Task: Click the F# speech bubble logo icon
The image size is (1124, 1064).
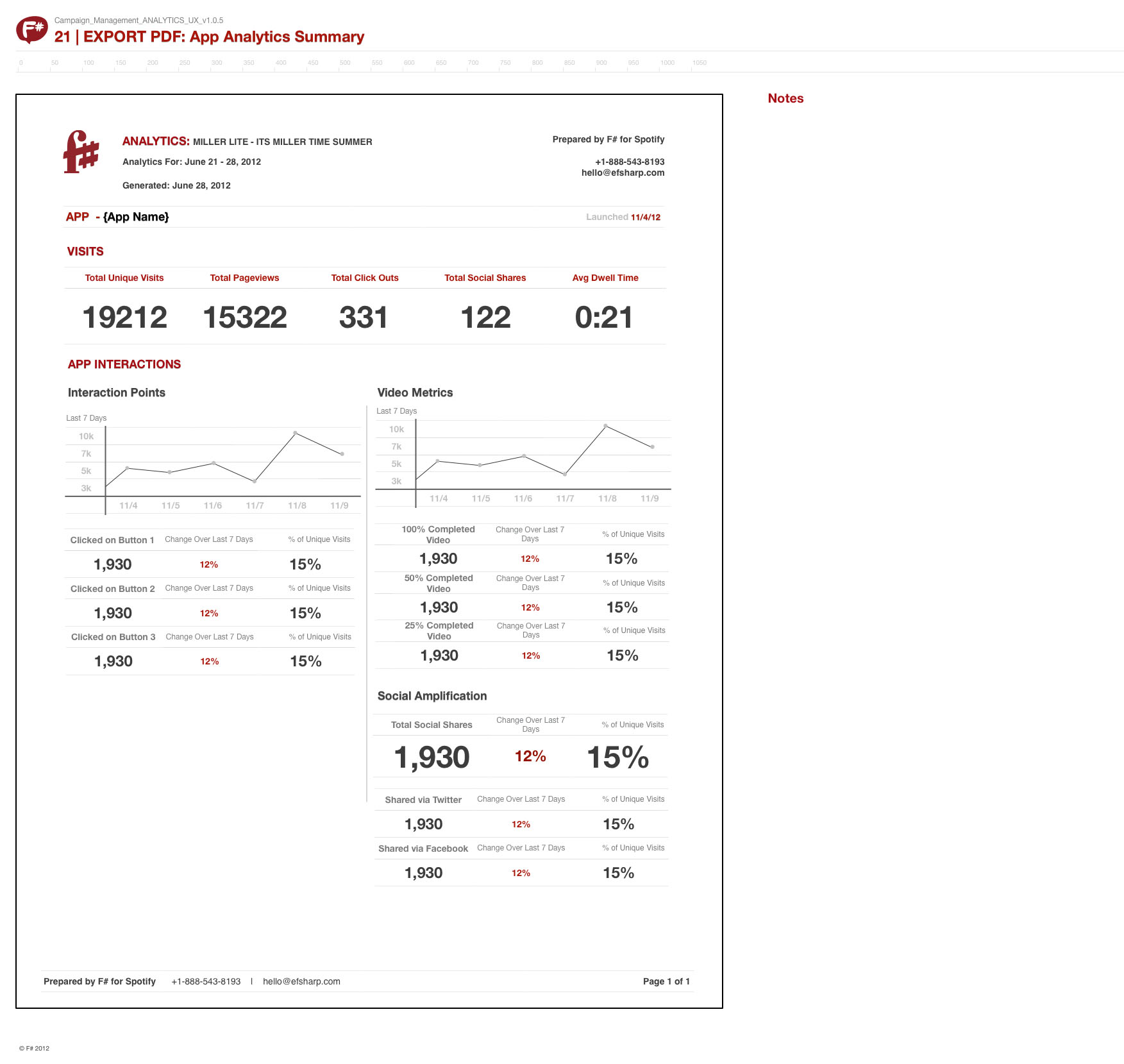Action: coord(32,30)
